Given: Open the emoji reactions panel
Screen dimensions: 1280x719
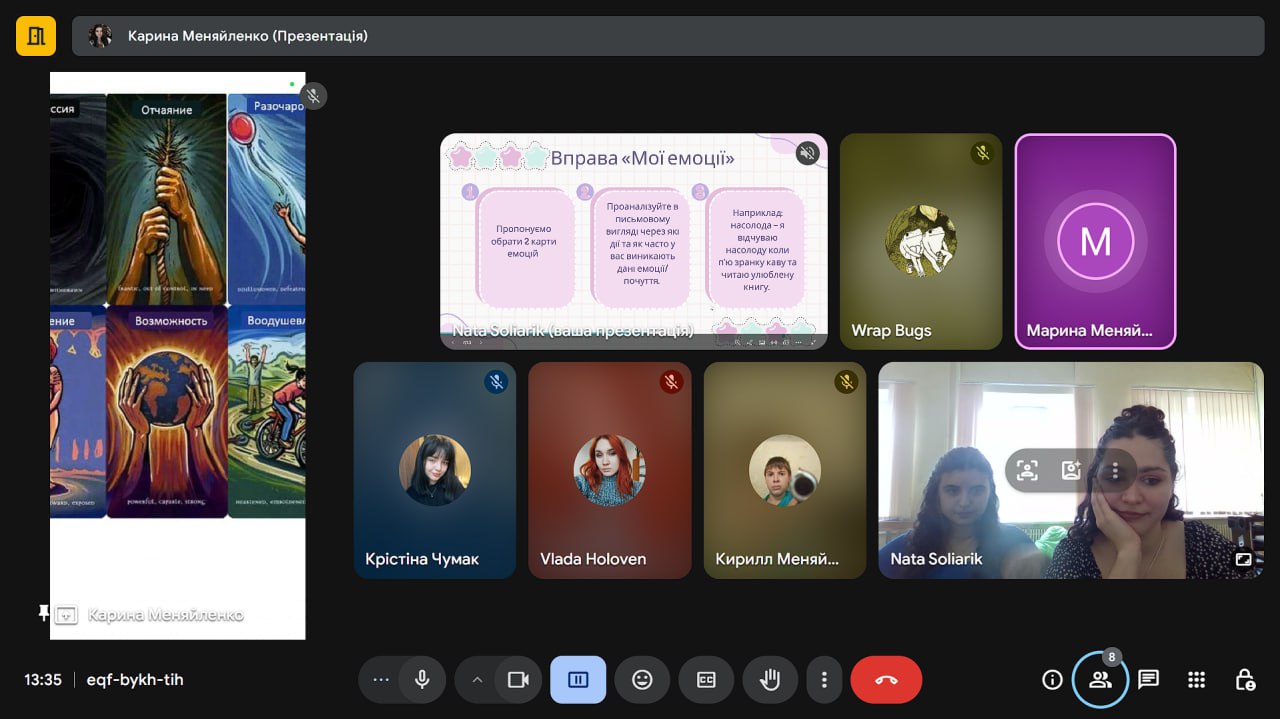Looking at the screenshot, I should coord(642,680).
